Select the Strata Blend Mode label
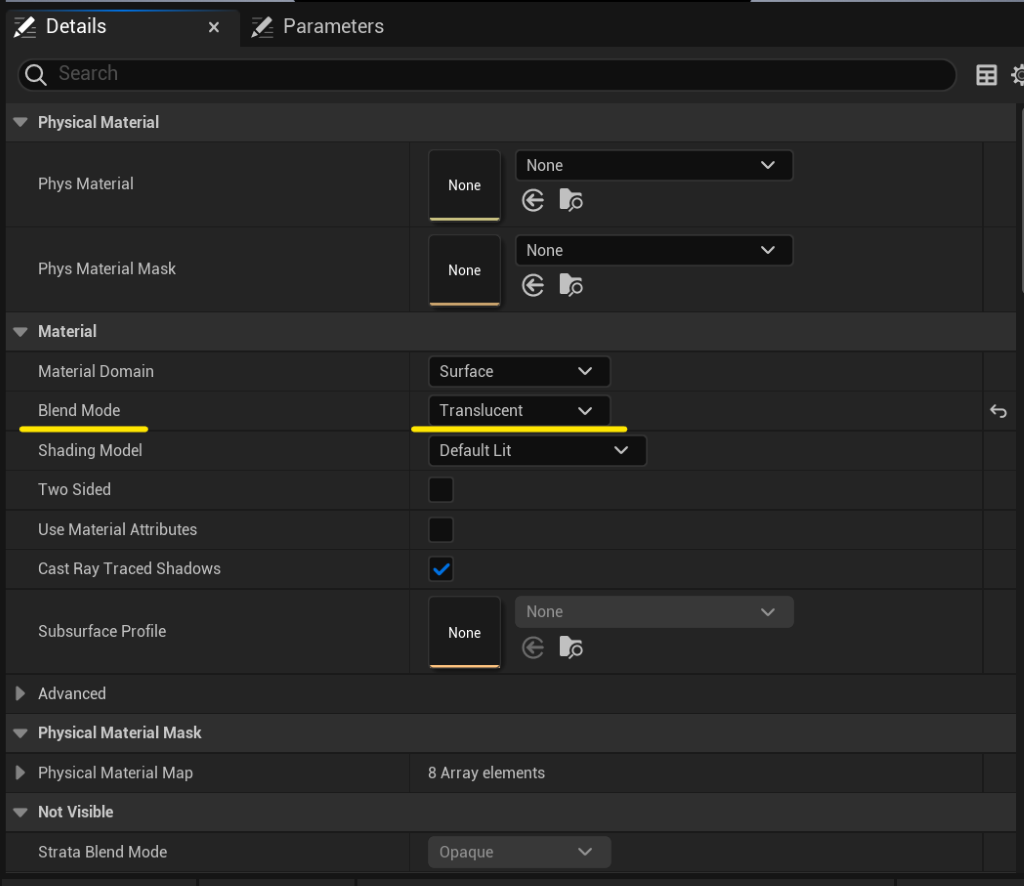The height and width of the screenshot is (886, 1024). click(103, 852)
